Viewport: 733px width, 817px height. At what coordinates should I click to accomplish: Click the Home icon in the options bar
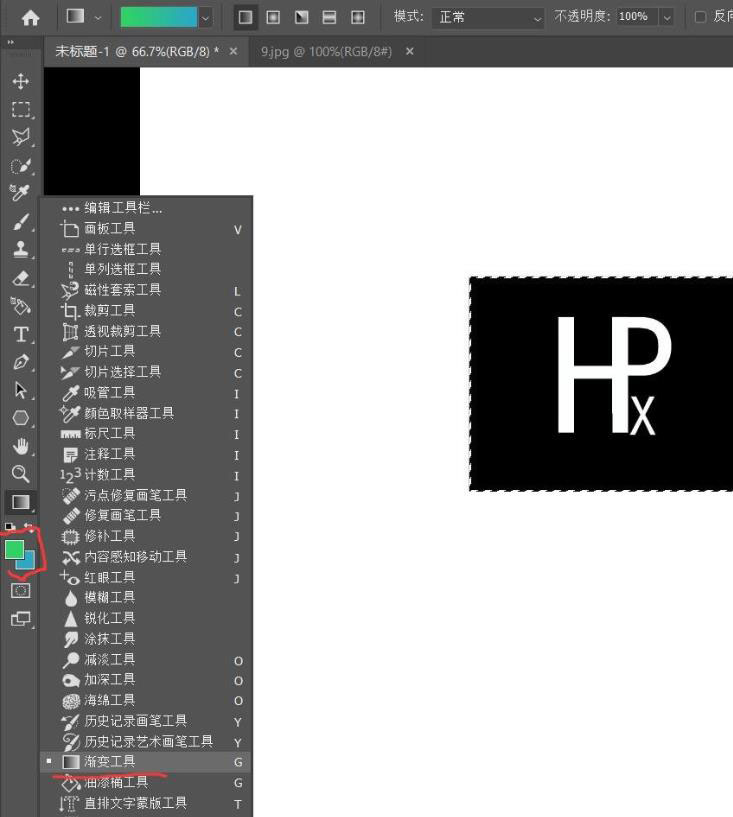tap(31, 17)
